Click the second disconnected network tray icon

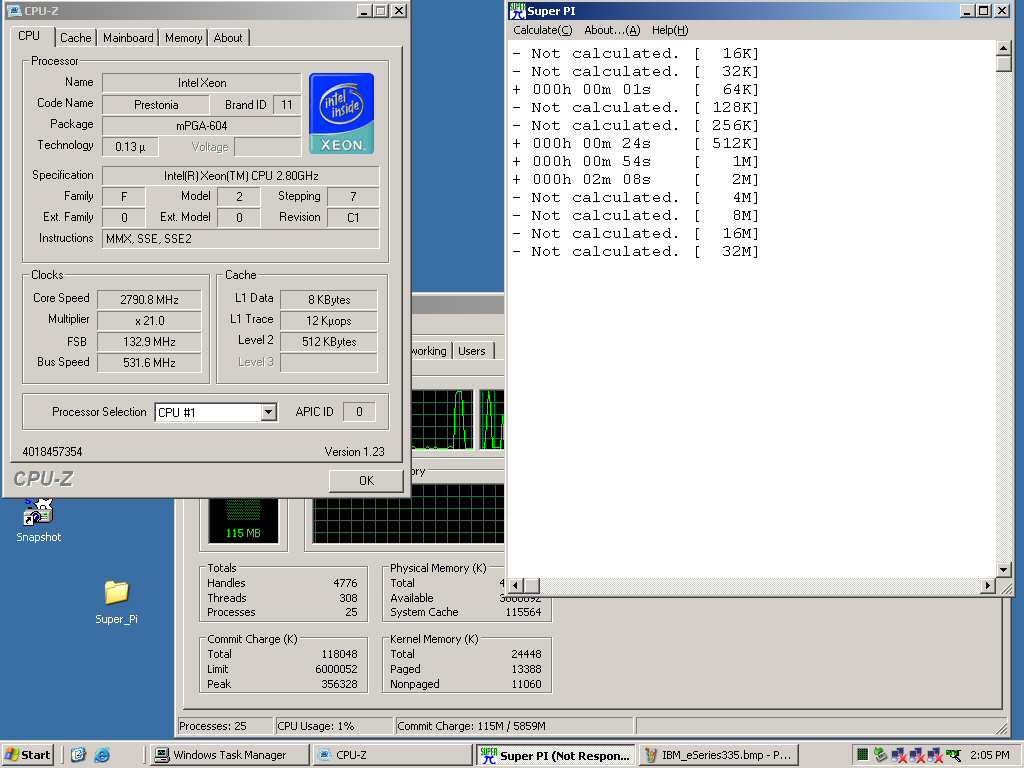click(916, 756)
